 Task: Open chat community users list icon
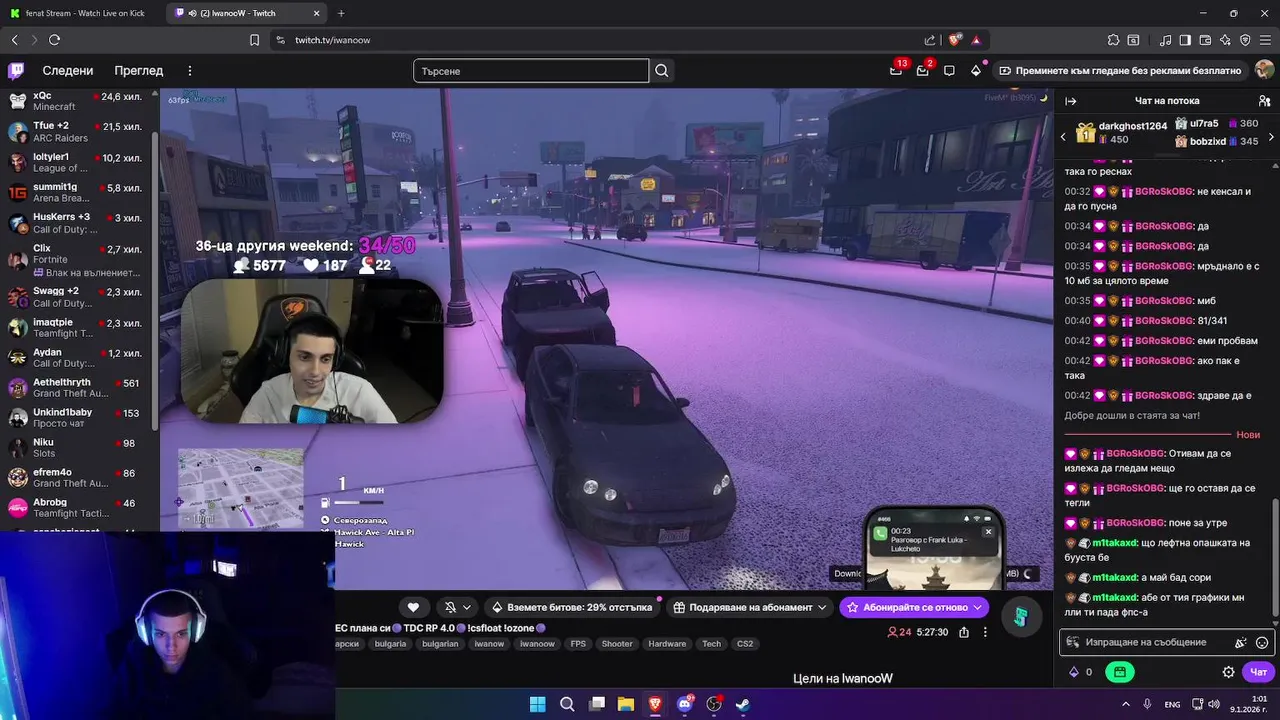tap(1264, 101)
